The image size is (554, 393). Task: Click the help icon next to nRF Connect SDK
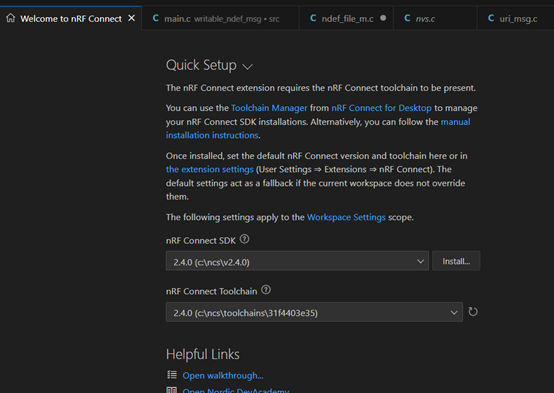point(244,239)
